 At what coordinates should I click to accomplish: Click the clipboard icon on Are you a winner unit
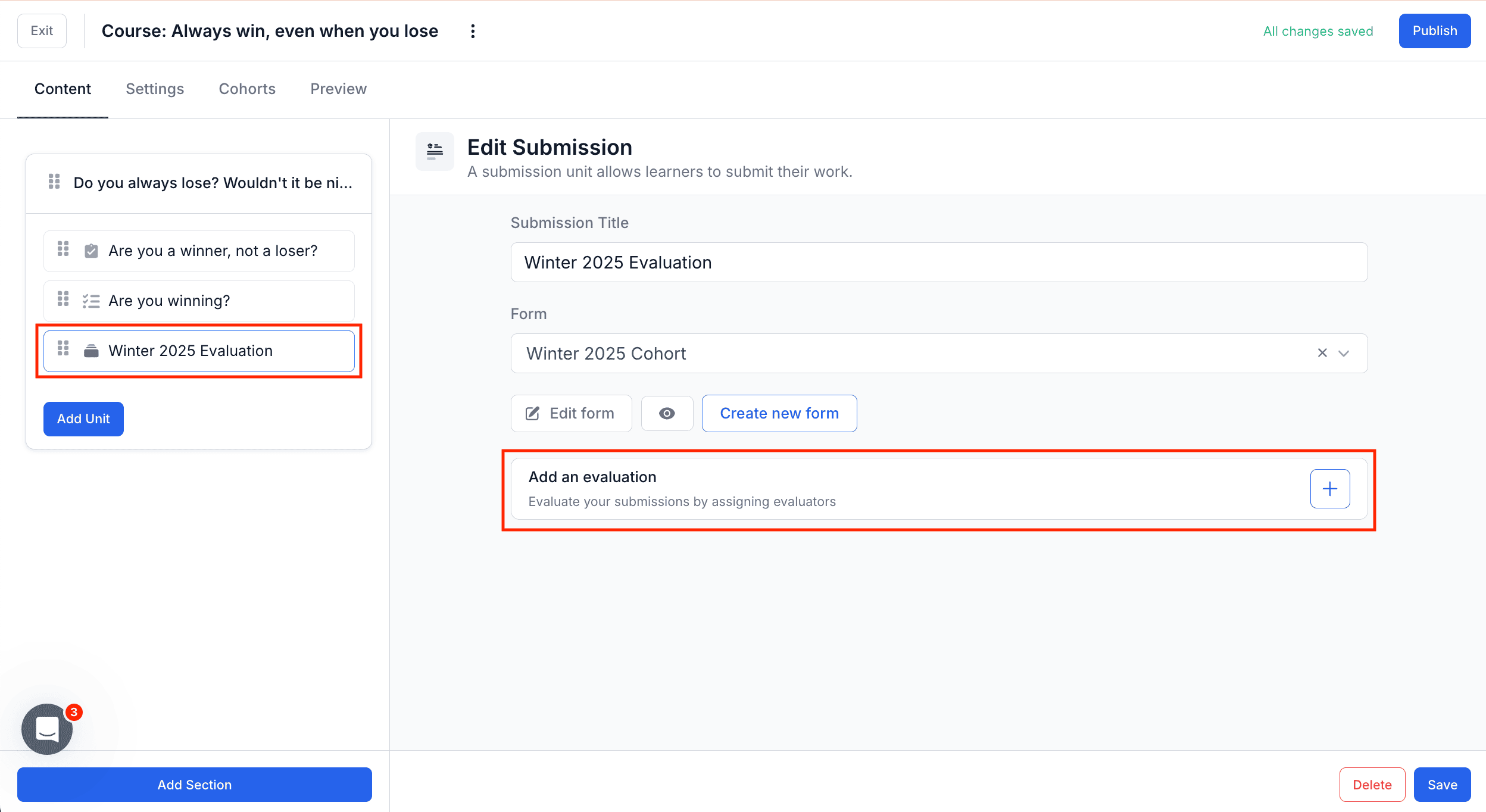90,251
